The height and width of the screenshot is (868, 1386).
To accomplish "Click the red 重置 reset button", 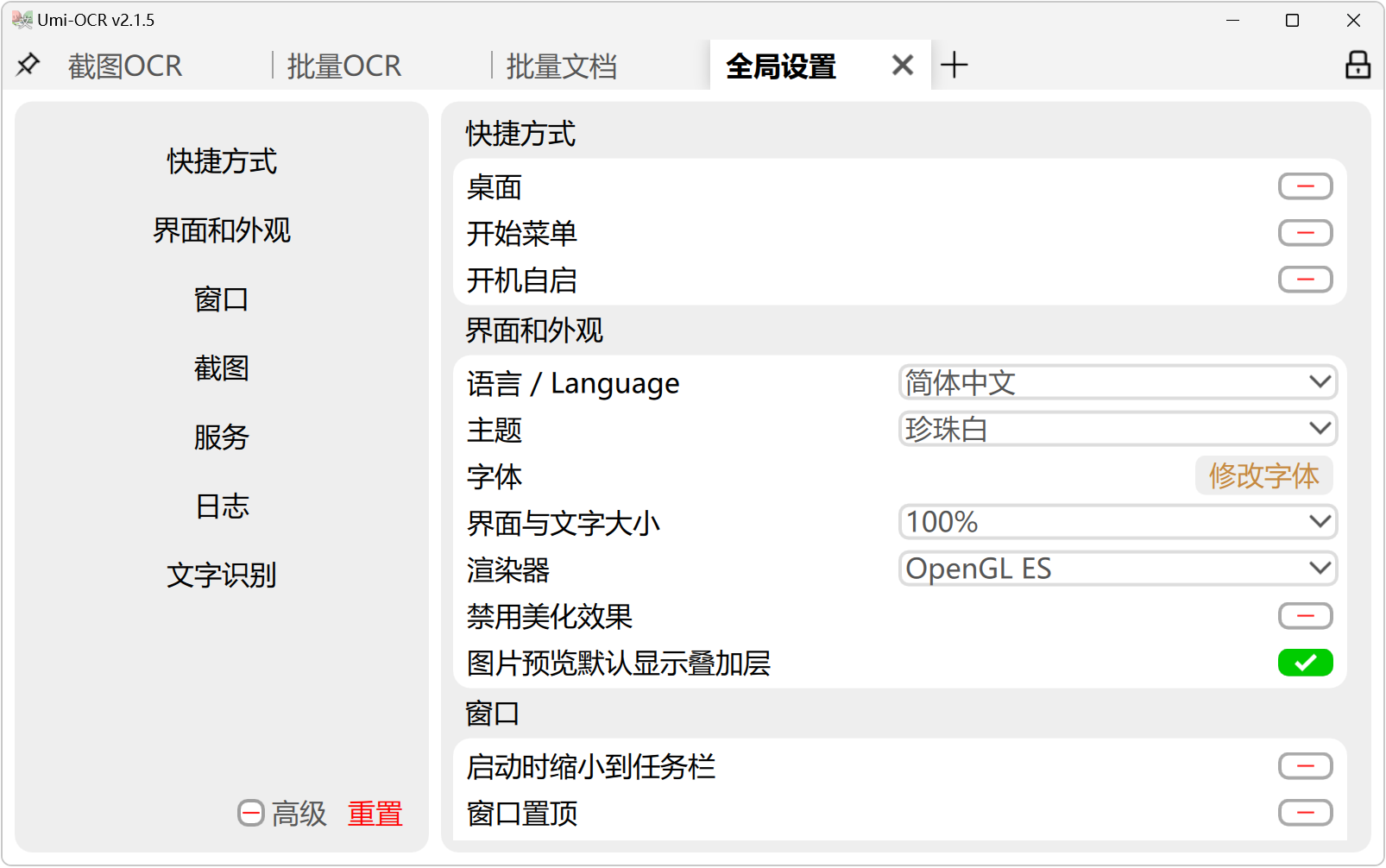I will click(375, 813).
